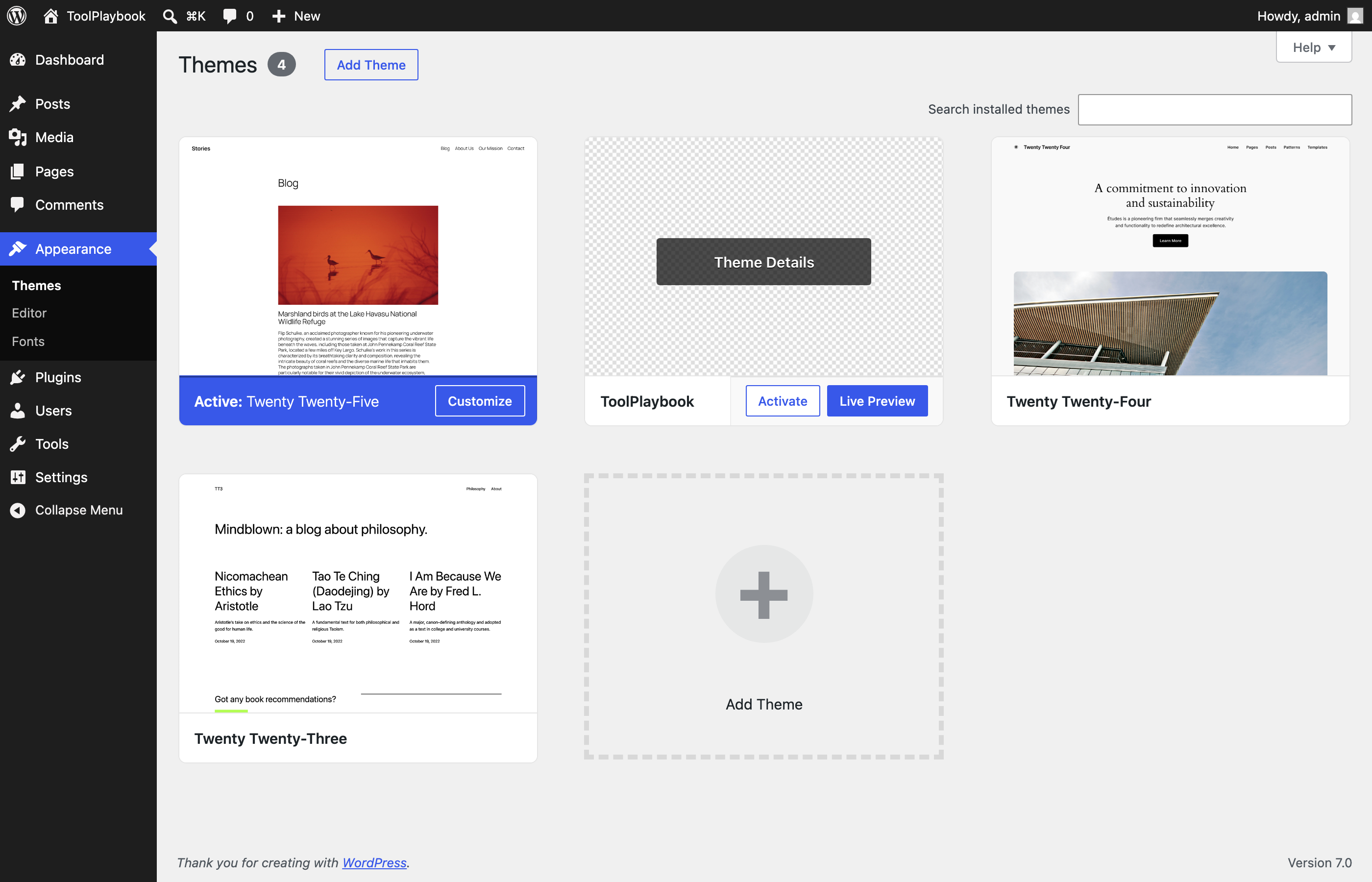The image size is (1372, 882).
Task: Click the Users person icon
Action: (18, 410)
